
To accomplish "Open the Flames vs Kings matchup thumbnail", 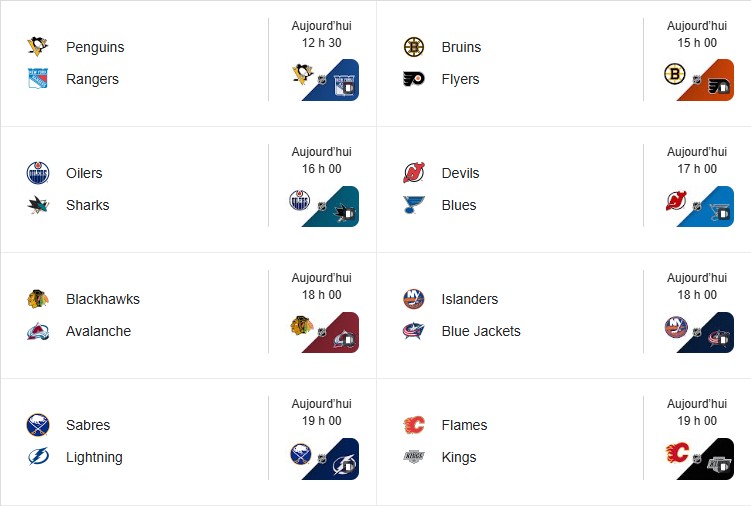I will point(697,458).
